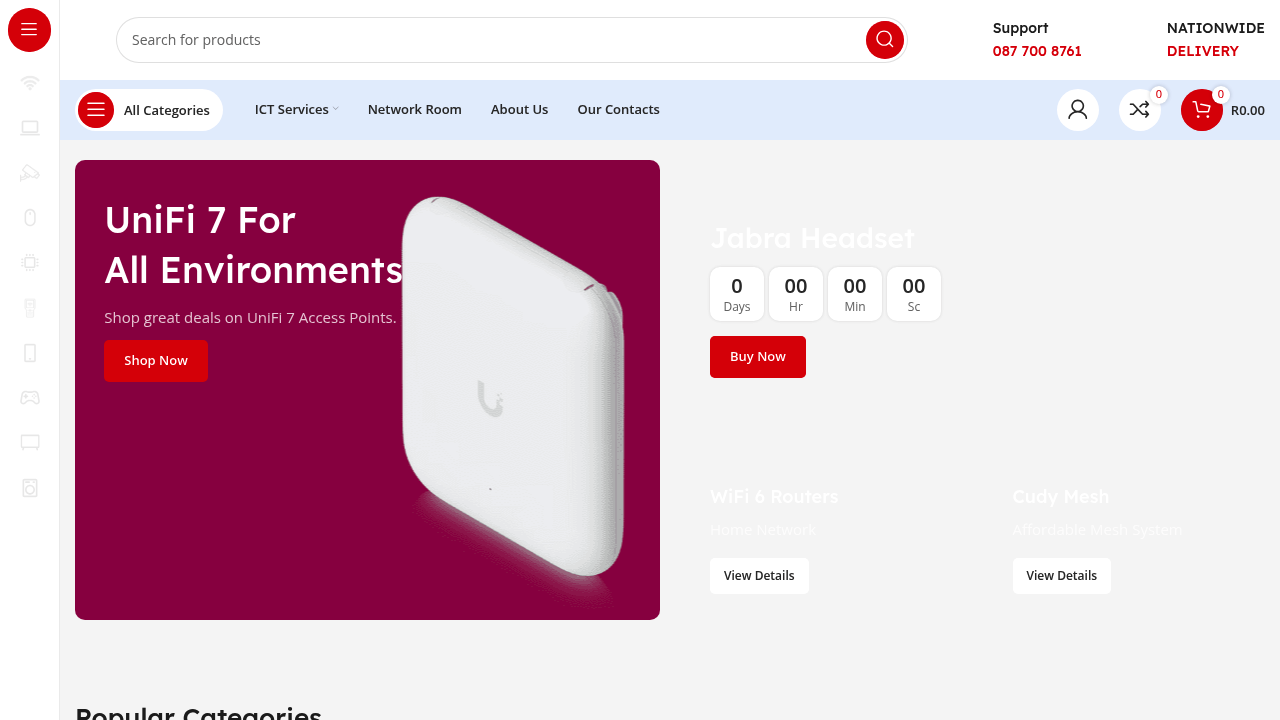1280x720 pixels.
Task: Open the red hamburger menu in sidebar
Action: [x=29, y=30]
